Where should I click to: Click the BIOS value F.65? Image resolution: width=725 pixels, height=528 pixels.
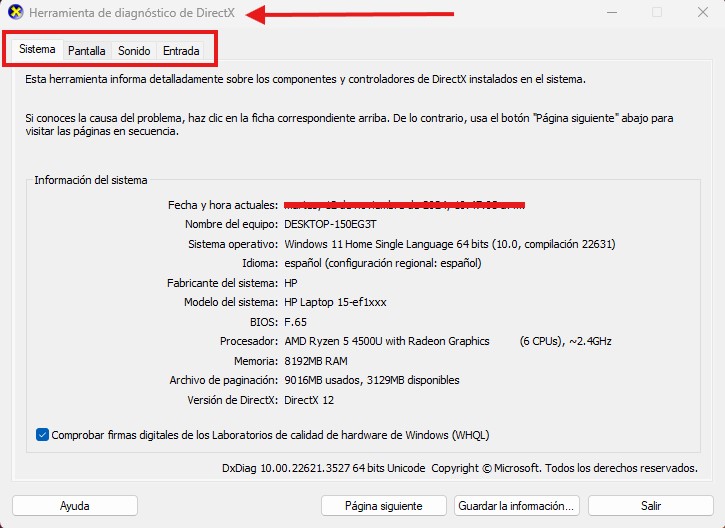tap(295, 322)
